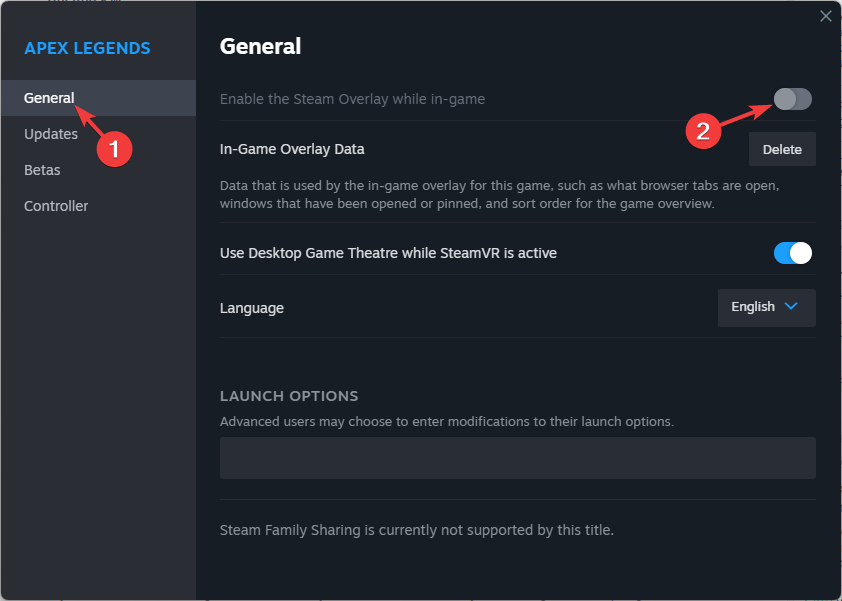Viewport: 842px width, 601px height.
Task: Click the APEX LEGENDS game title
Action: 87,47
